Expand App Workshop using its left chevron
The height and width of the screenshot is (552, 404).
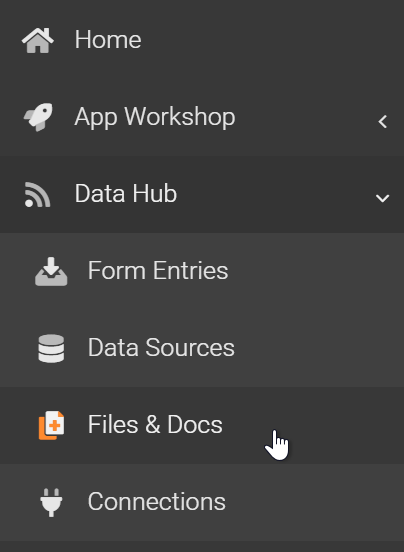[383, 121]
